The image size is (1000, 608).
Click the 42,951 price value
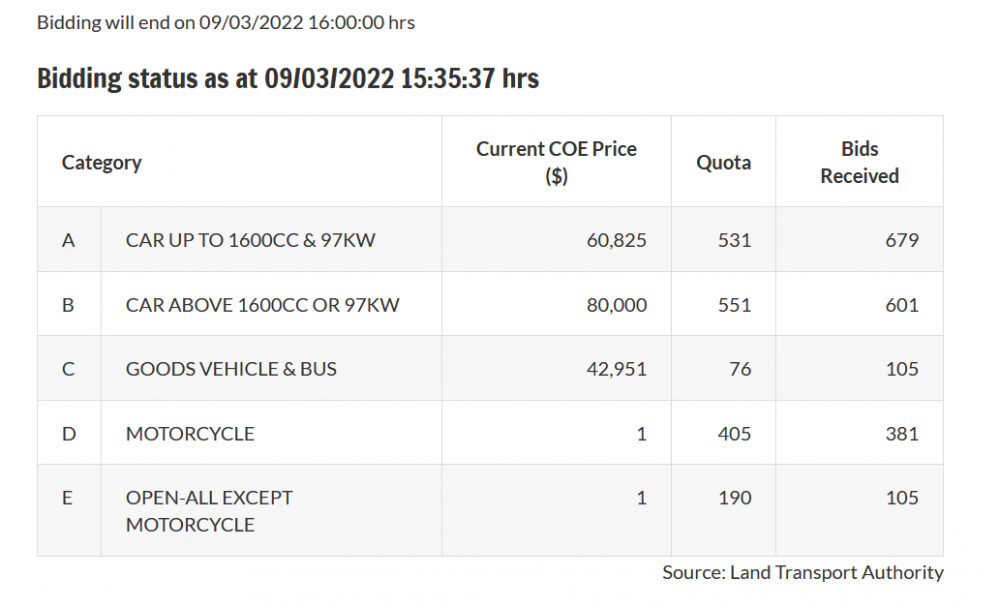pyautogui.click(x=616, y=369)
